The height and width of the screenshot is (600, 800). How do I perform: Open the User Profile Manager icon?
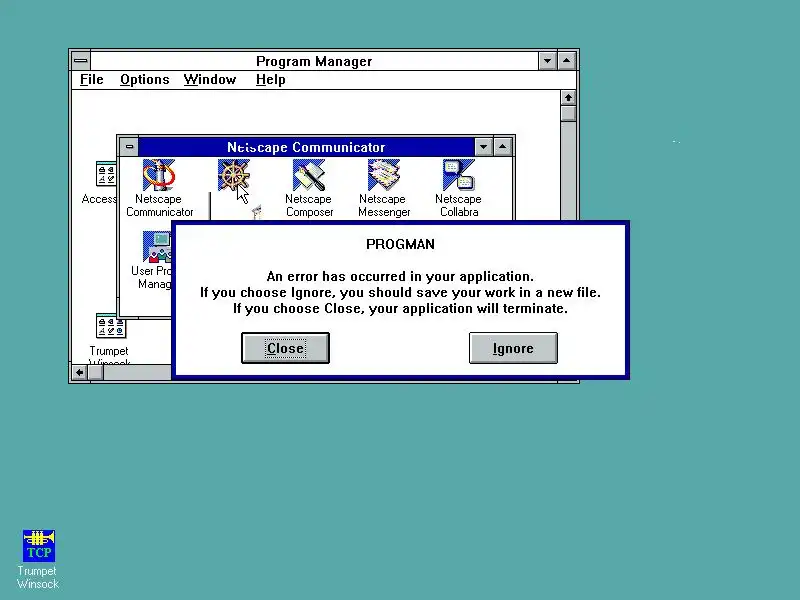(x=157, y=247)
